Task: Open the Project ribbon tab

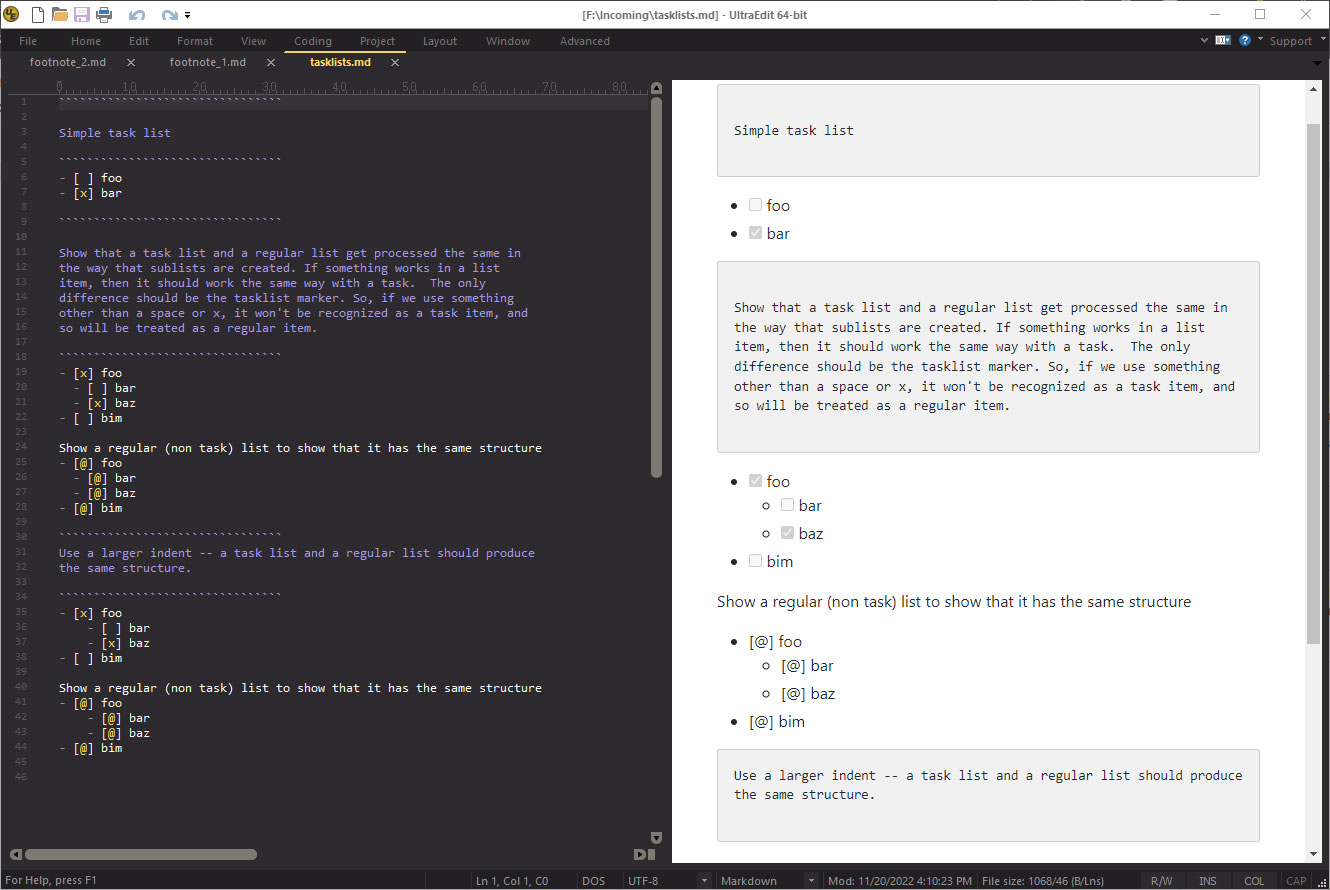Action: pos(378,41)
